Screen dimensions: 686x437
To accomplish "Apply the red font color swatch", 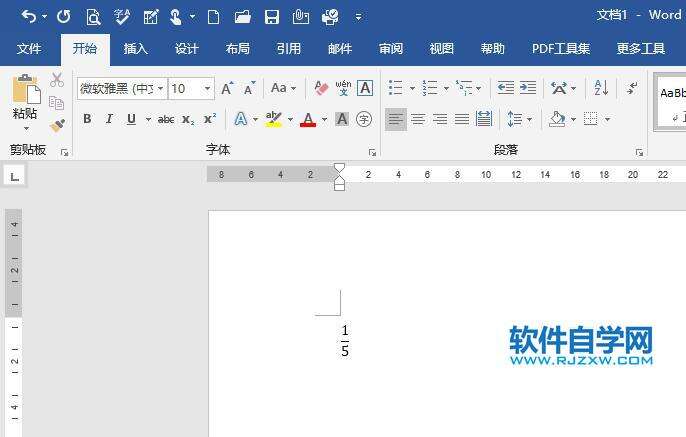I will (307, 120).
